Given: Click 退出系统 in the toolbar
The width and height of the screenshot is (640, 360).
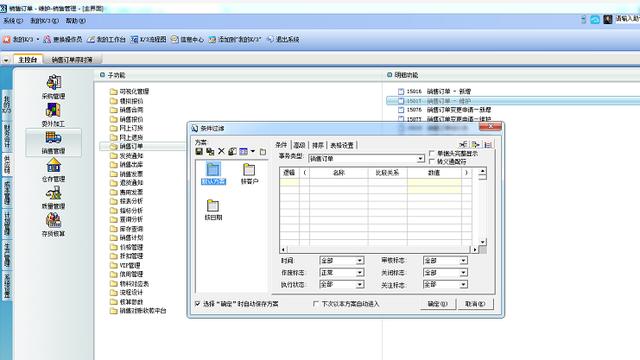Looking at the screenshot, I should tap(283, 40).
